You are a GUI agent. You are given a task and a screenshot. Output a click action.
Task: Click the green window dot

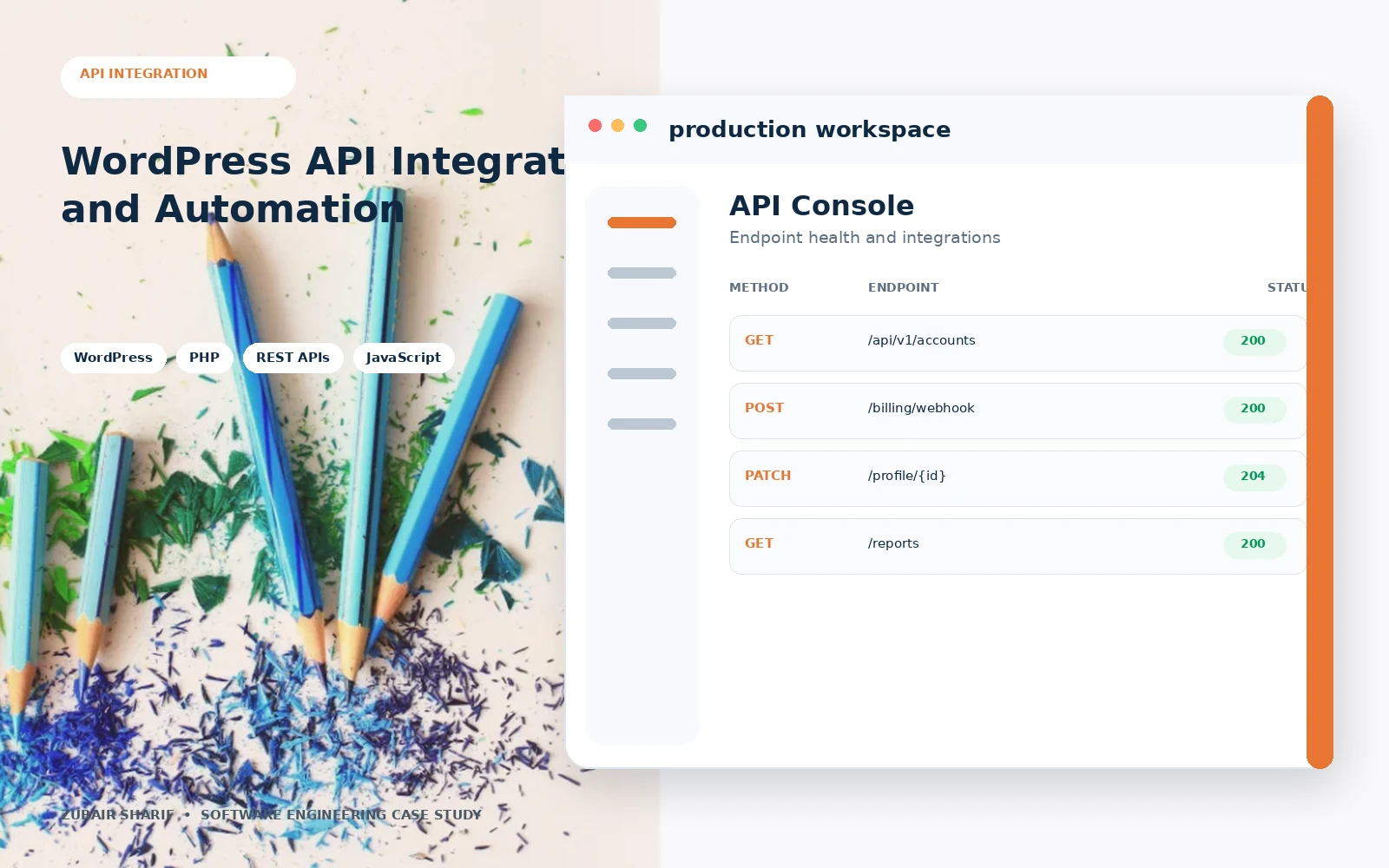640,126
